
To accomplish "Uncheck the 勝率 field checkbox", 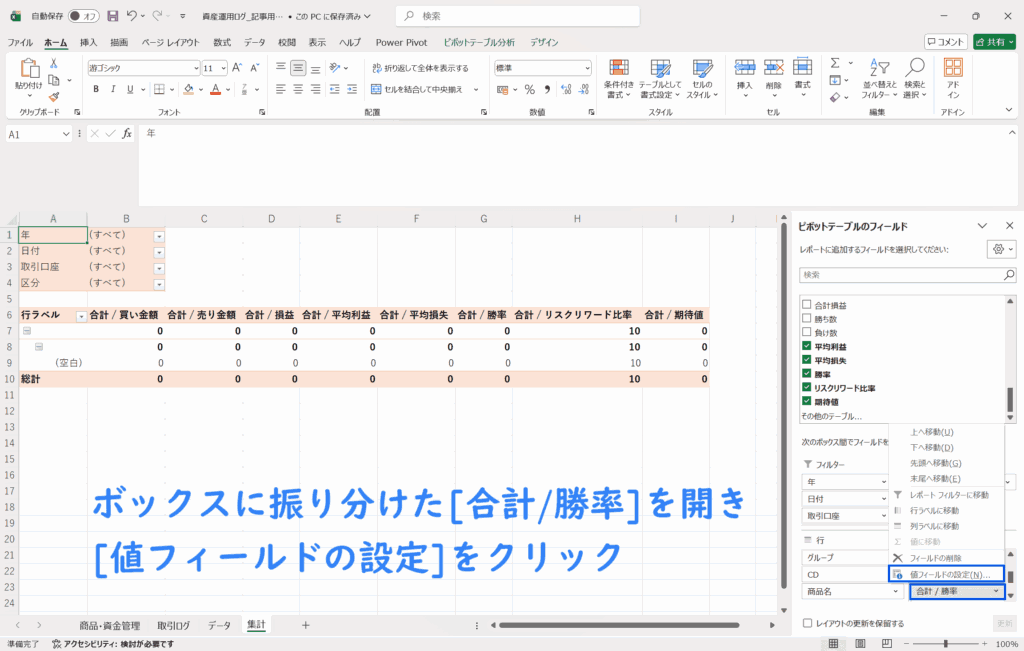I will coord(806,374).
